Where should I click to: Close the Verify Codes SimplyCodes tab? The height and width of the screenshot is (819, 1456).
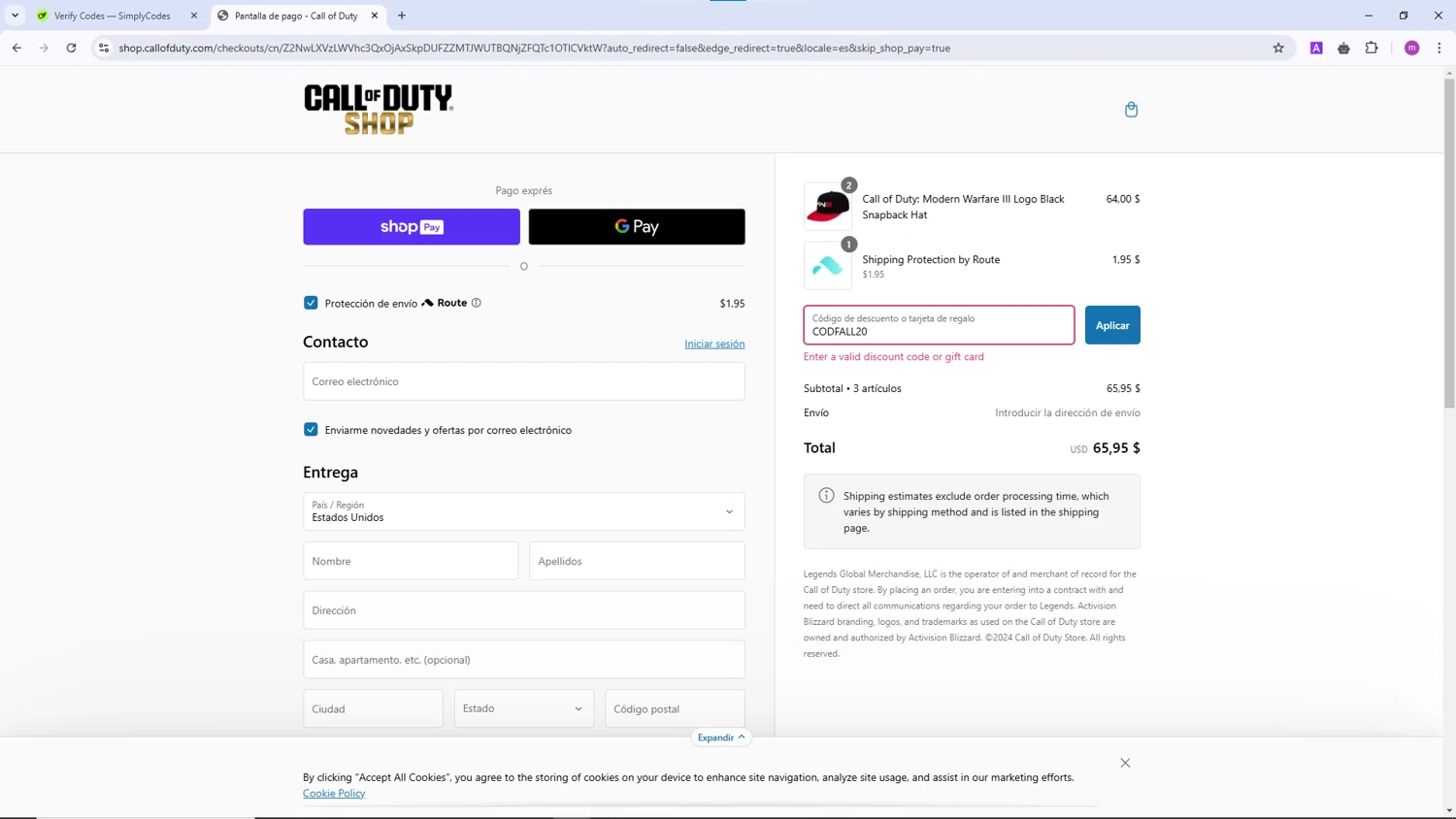(194, 16)
